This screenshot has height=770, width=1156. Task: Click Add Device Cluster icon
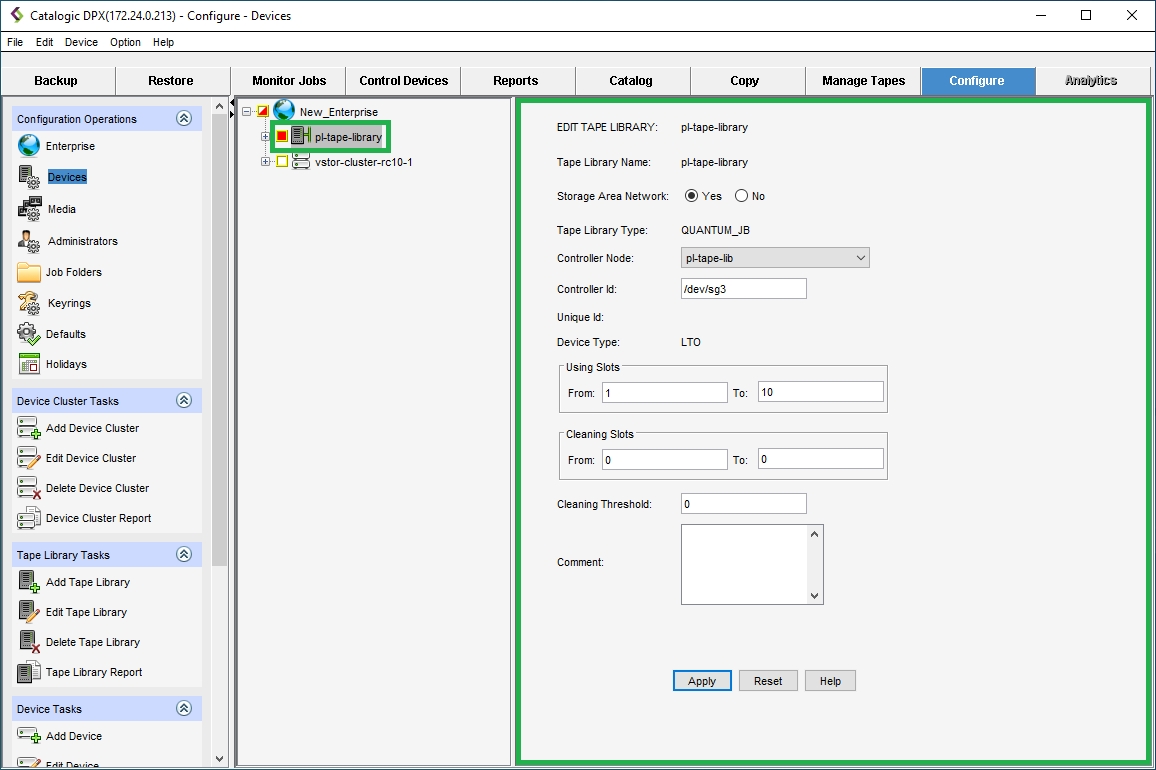[29, 428]
